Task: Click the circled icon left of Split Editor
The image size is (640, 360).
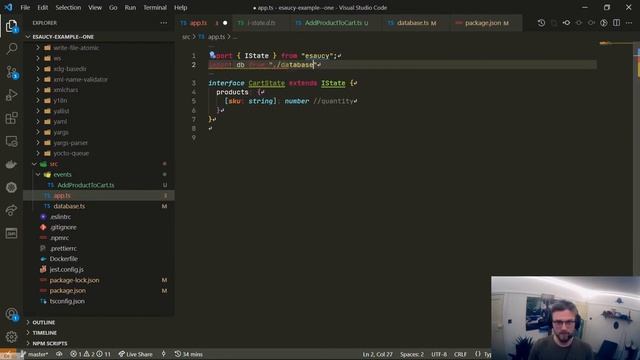Action: point(604,23)
